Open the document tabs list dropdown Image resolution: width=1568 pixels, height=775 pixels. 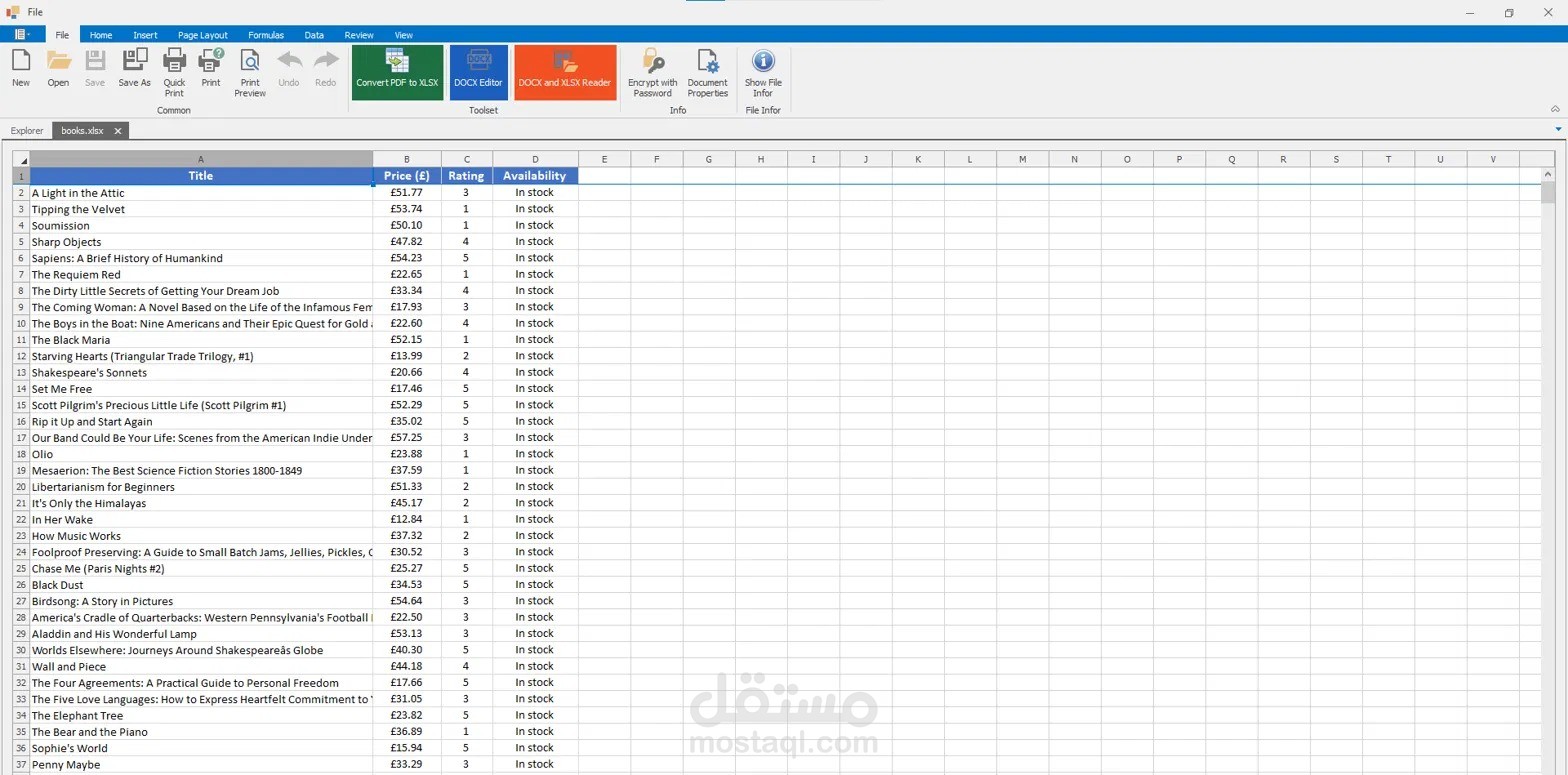1558,129
